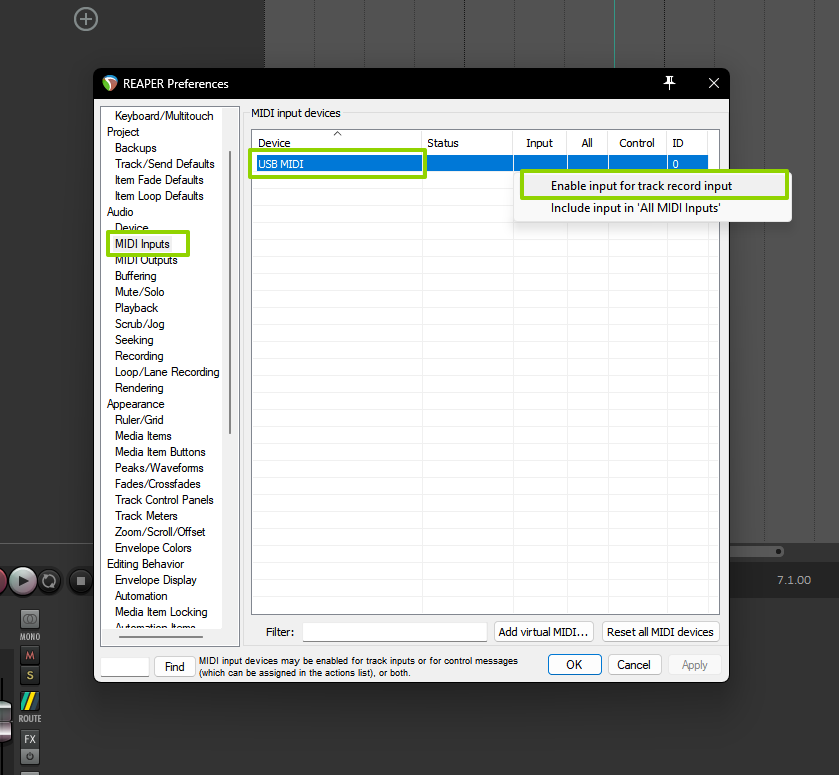Toggle the Mono button on master track

(30, 620)
